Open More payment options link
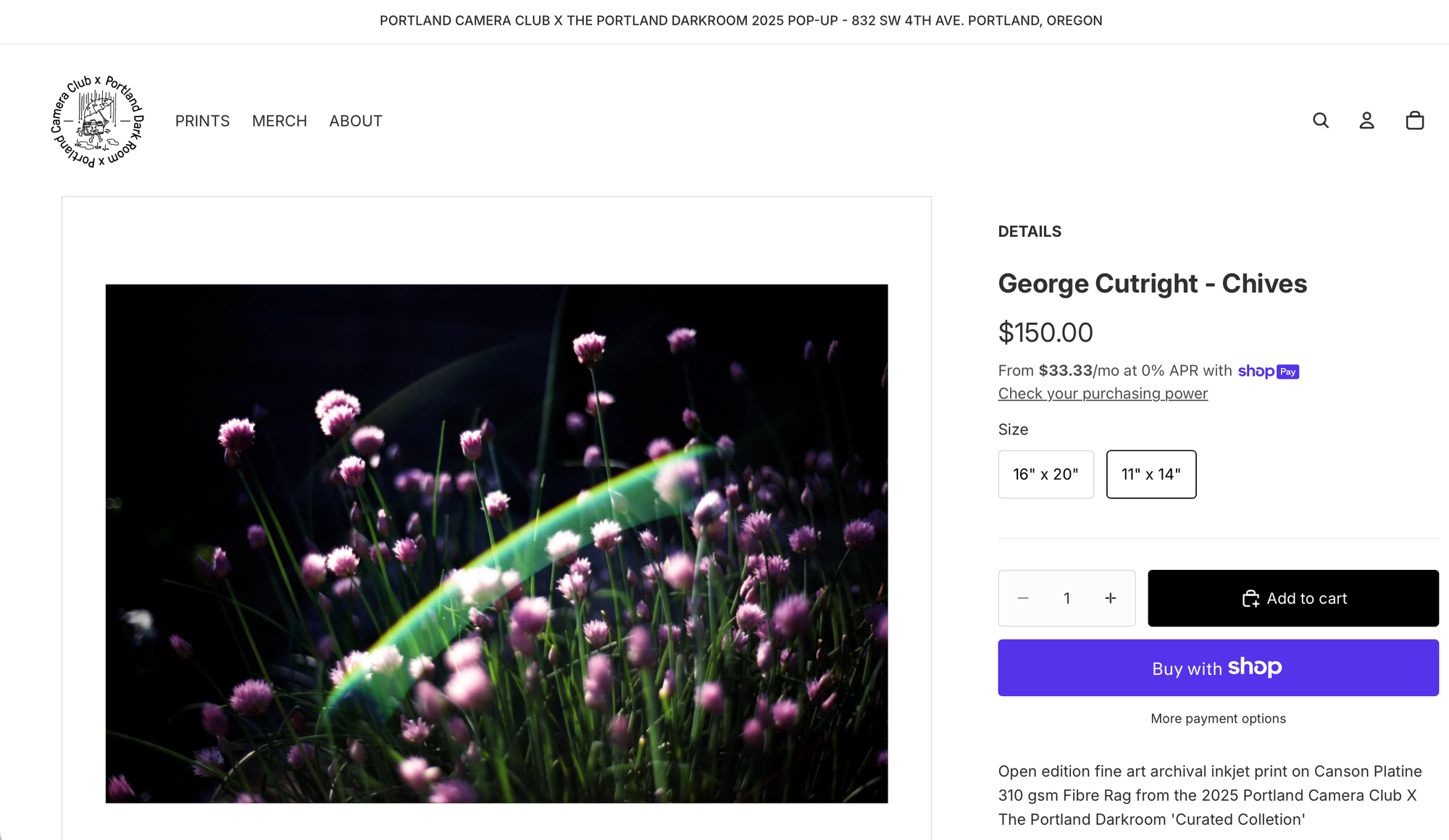This screenshot has width=1449, height=840. (x=1218, y=718)
